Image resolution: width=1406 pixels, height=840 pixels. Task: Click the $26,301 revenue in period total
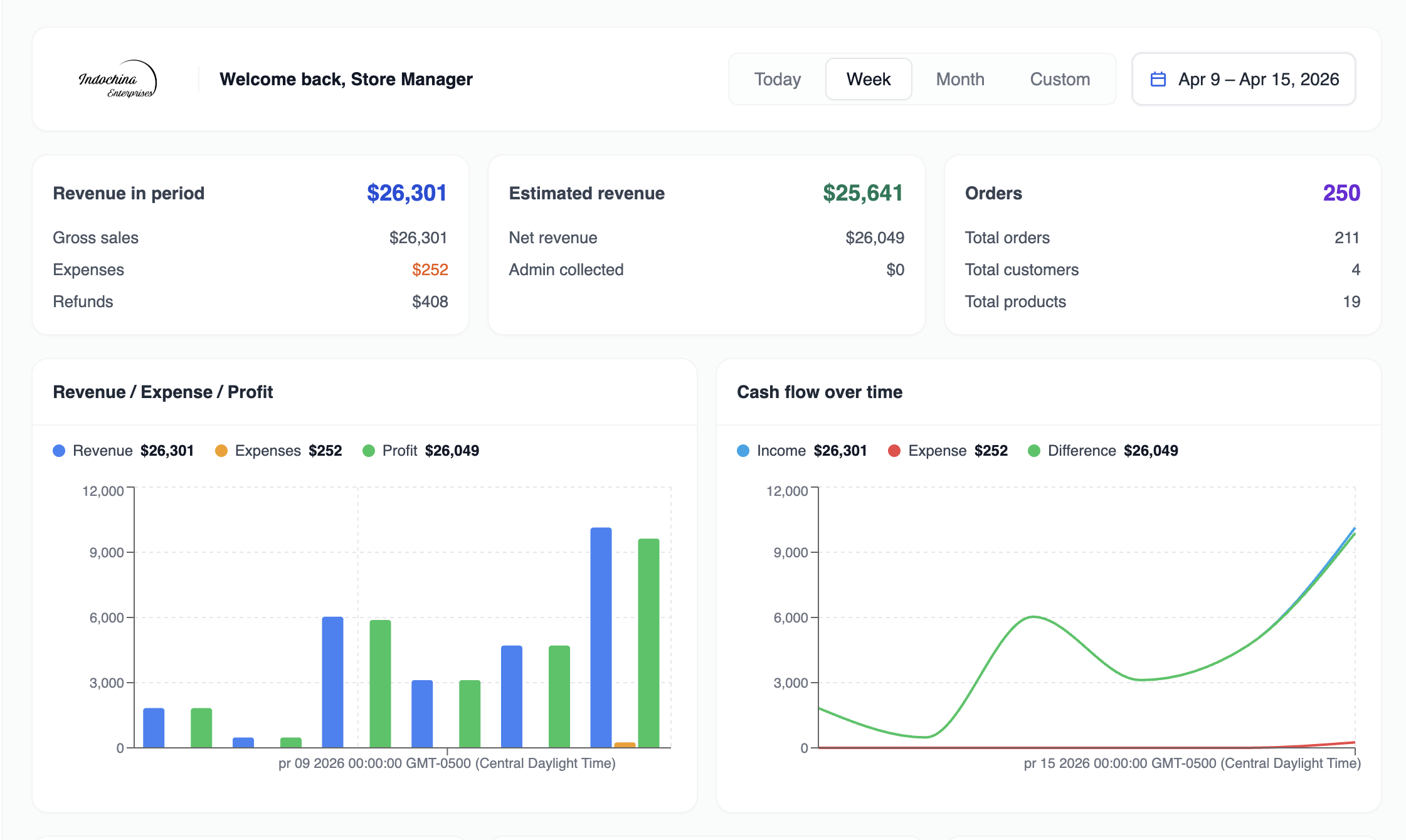click(406, 193)
